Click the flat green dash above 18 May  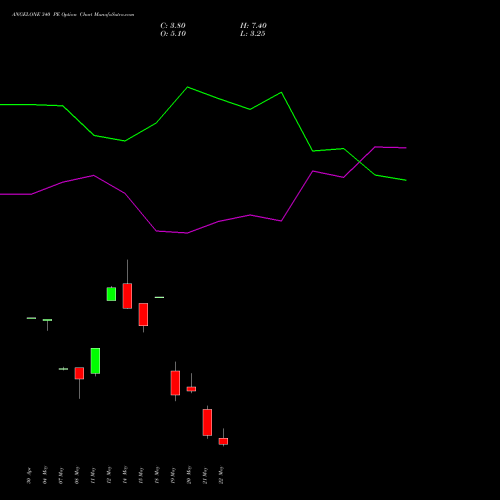(x=159, y=297)
